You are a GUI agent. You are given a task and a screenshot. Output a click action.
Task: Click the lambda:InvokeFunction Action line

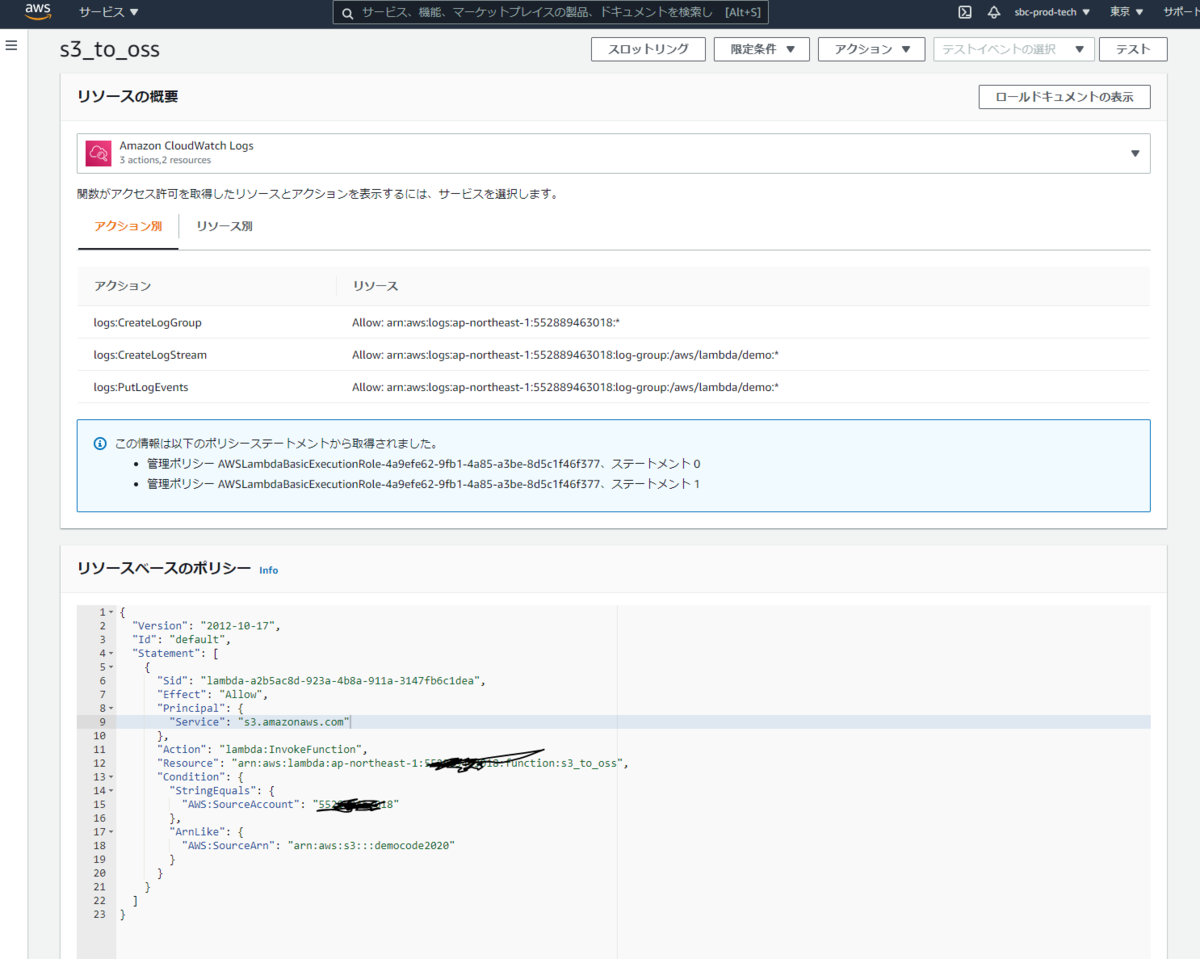[263, 749]
